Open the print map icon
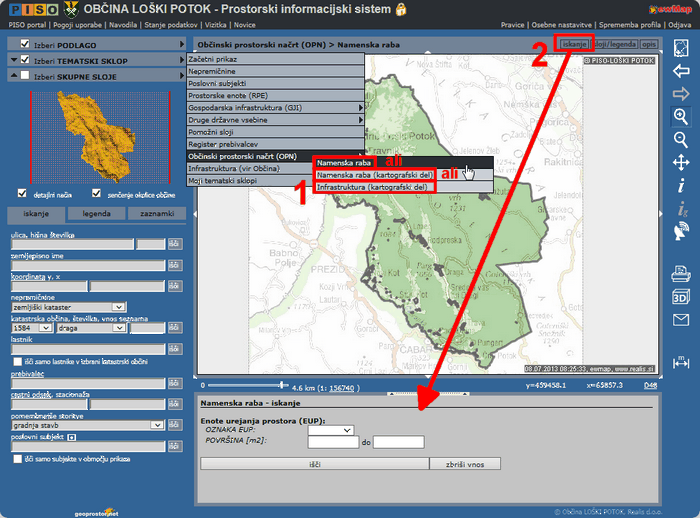The image size is (700, 518). (x=681, y=273)
